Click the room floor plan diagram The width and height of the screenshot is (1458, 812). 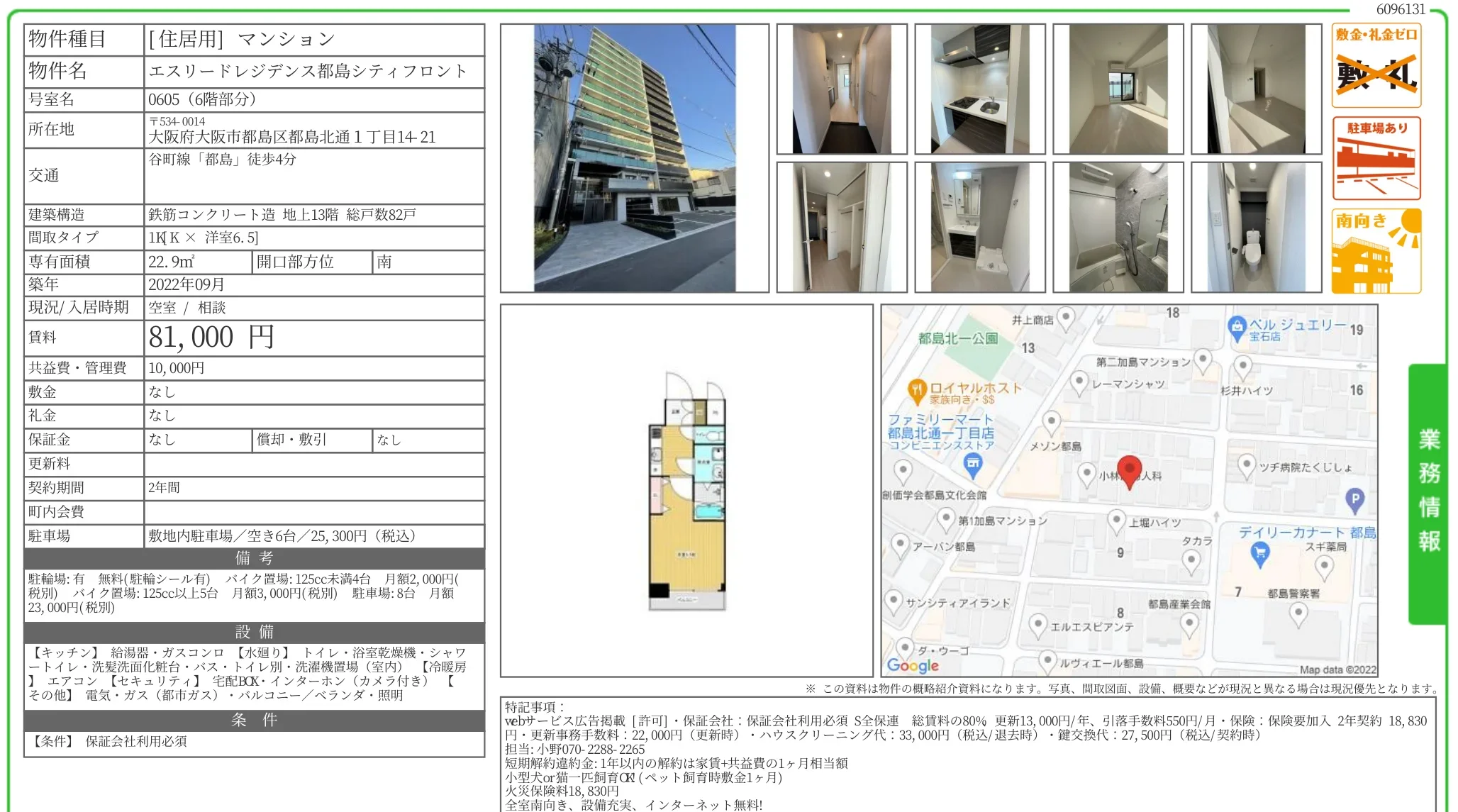click(688, 496)
